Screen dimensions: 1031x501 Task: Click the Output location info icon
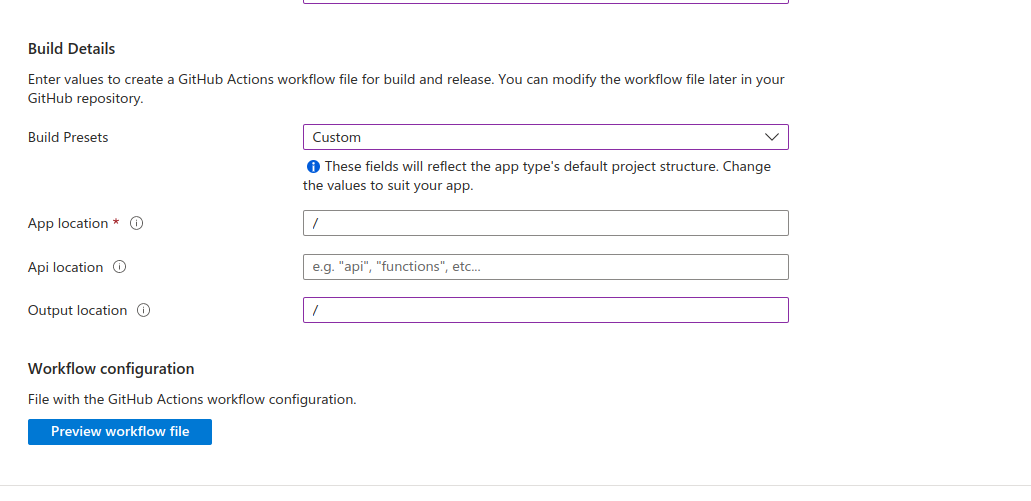pos(144,310)
